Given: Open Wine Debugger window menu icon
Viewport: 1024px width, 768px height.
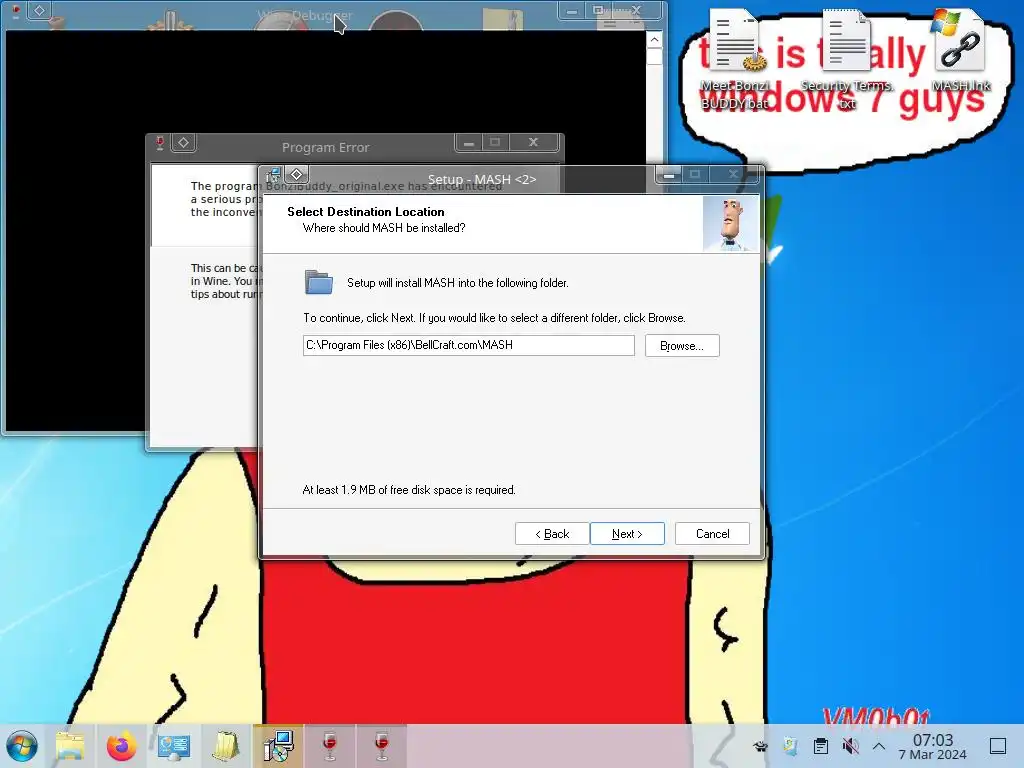Looking at the screenshot, I should point(16,10).
